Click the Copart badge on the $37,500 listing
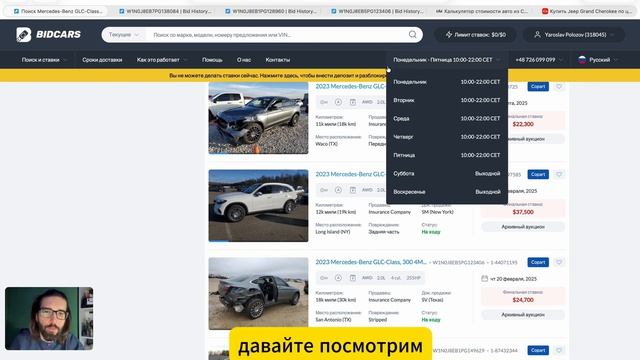Image resolution: width=640 pixels, height=360 pixels. (x=538, y=174)
